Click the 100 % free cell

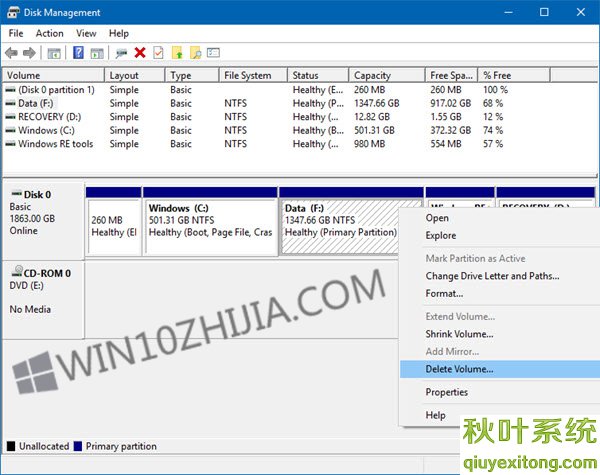click(x=495, y=90)
